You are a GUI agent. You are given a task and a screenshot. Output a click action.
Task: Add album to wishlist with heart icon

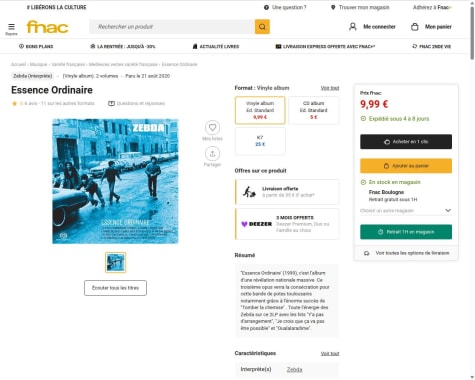click(212, 127)
